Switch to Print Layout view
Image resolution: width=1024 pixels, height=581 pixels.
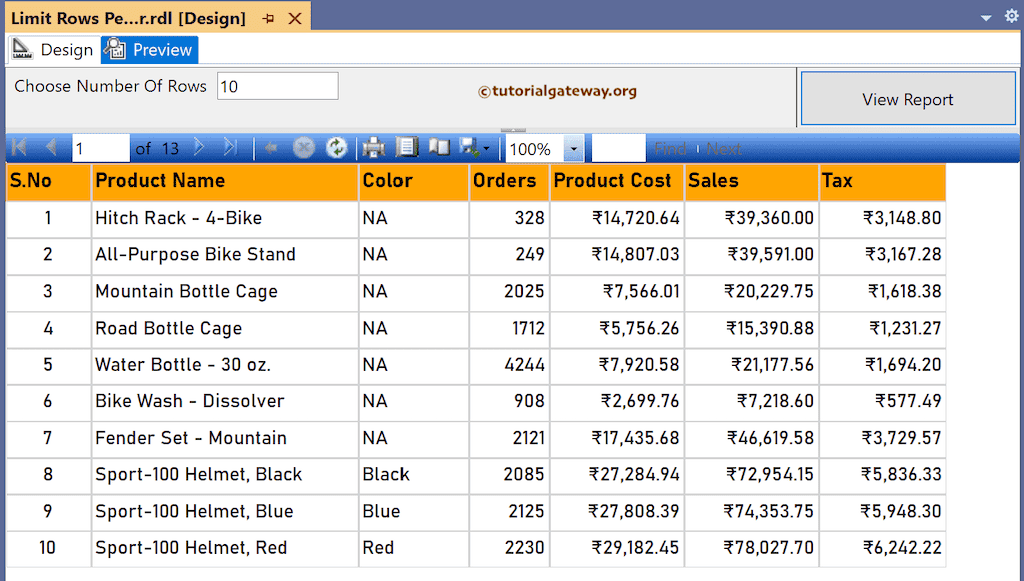(x=406, y=147)
